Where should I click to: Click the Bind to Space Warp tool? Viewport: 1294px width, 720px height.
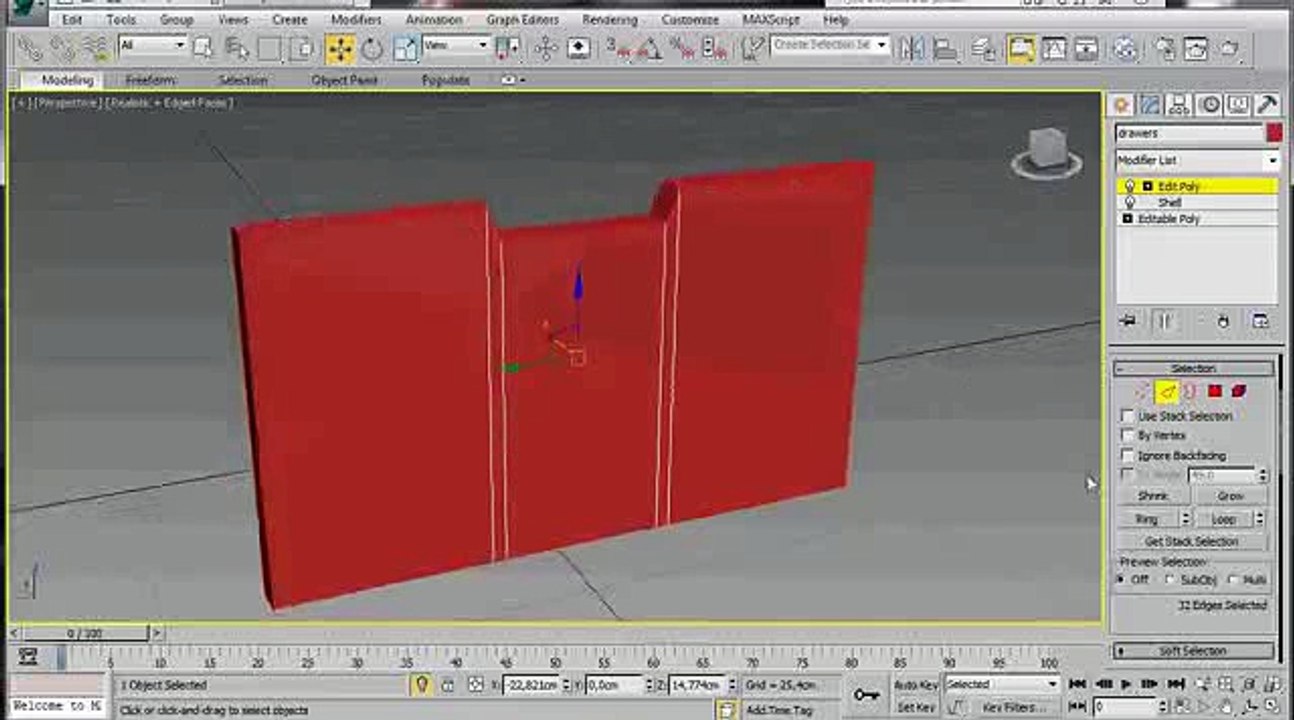pyautogui.click(x=95, y=47)
